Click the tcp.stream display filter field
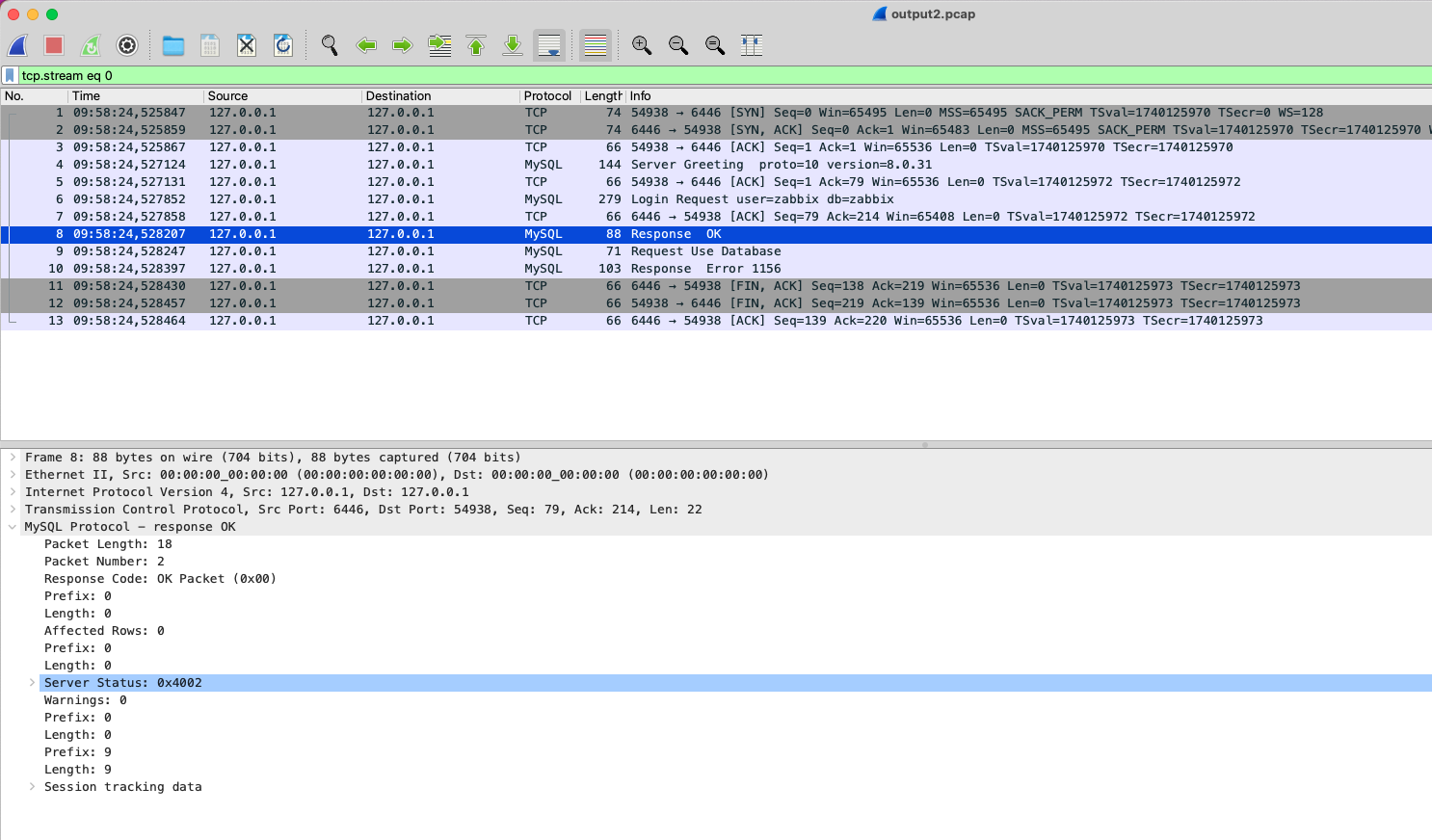The height and width of the screenshot is (840, 1432). (675, 75)
